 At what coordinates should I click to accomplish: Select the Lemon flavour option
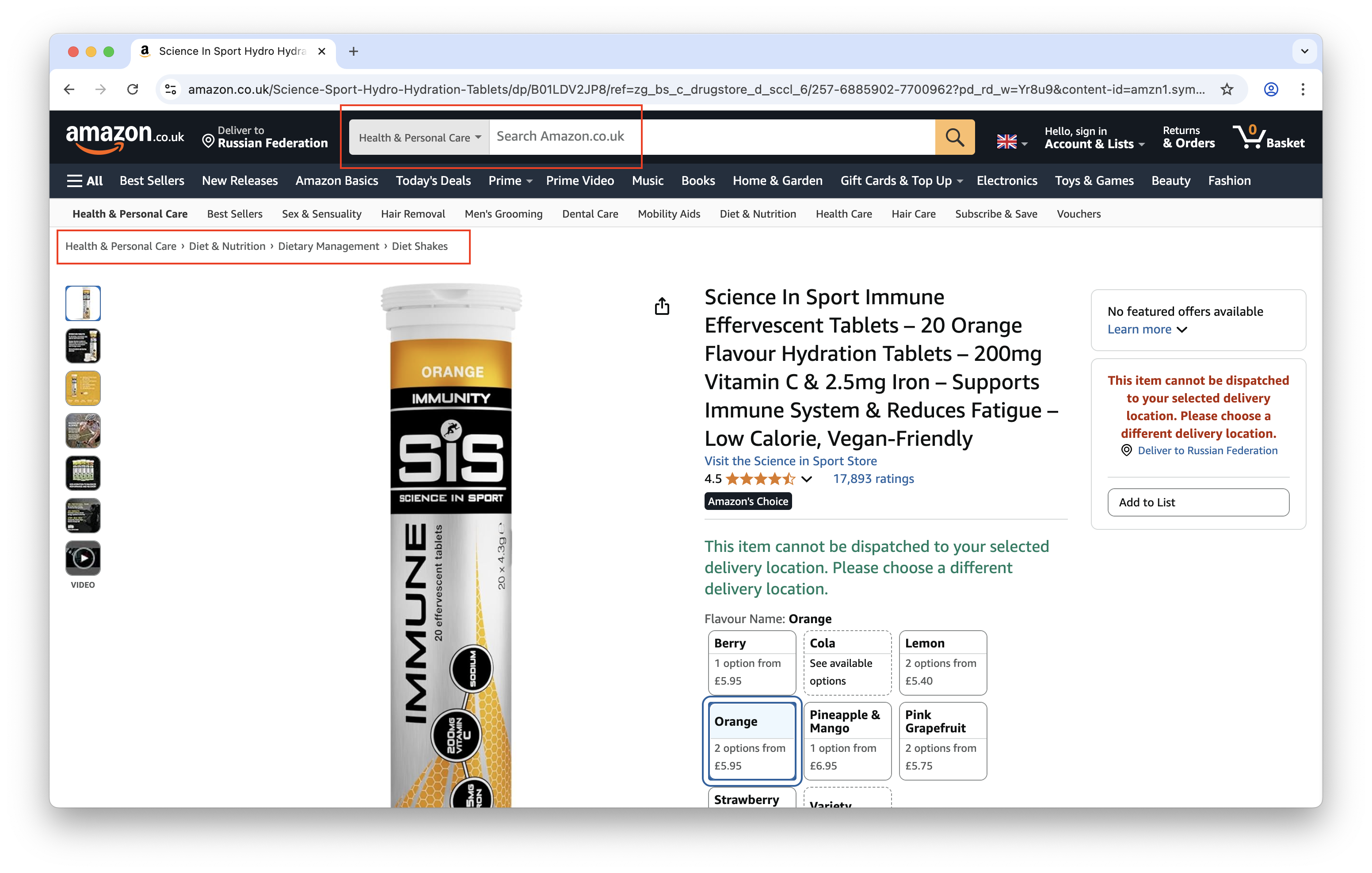(x=942, y=662)
